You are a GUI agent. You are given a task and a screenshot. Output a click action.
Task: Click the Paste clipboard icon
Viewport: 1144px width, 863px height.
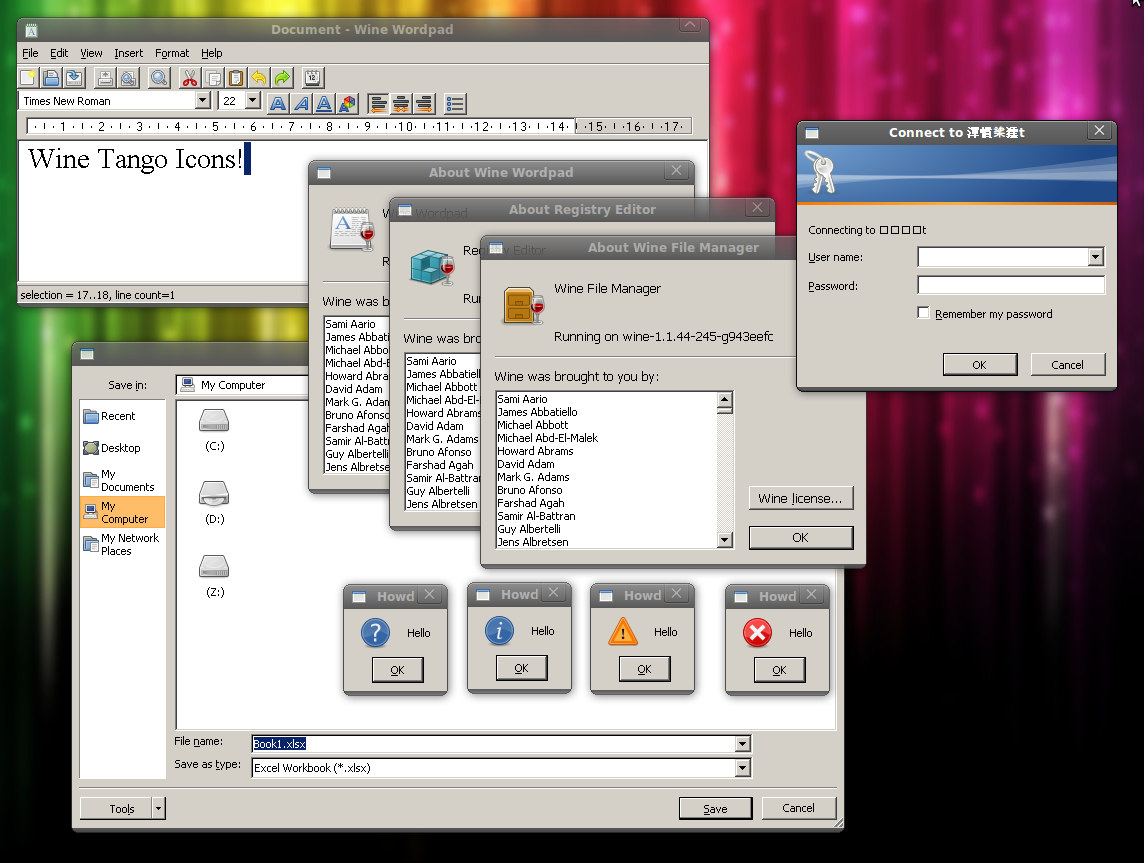pyautogui.click(x=236, y=78)
